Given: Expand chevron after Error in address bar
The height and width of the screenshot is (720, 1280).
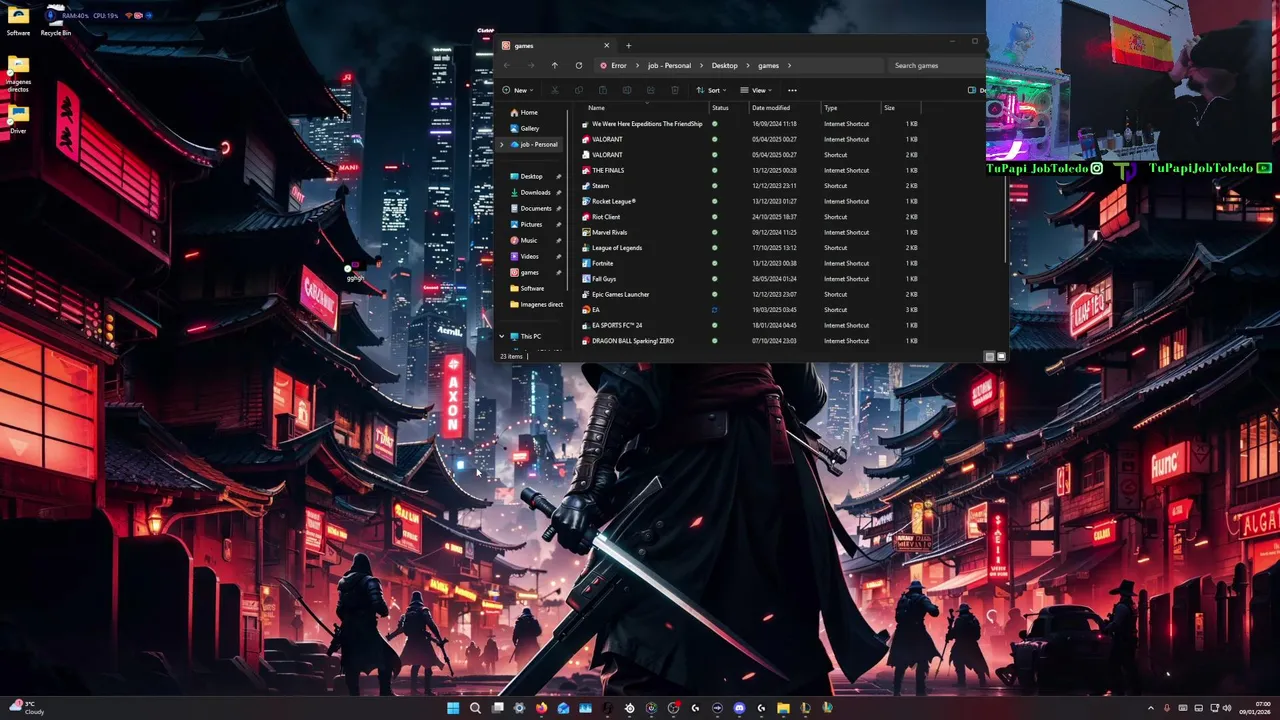Looking at the screenshot, I should tap(636, 66).
